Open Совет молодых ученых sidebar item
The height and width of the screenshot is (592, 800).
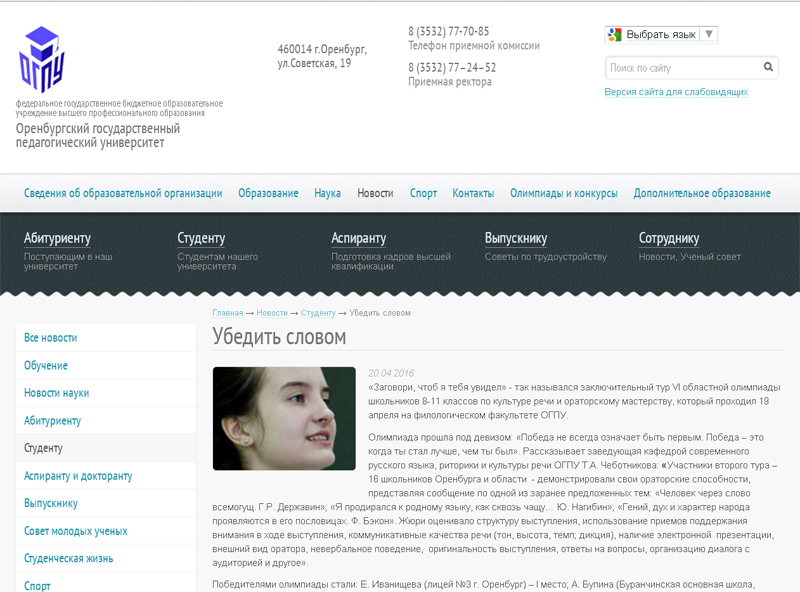[x=106, y=531]
